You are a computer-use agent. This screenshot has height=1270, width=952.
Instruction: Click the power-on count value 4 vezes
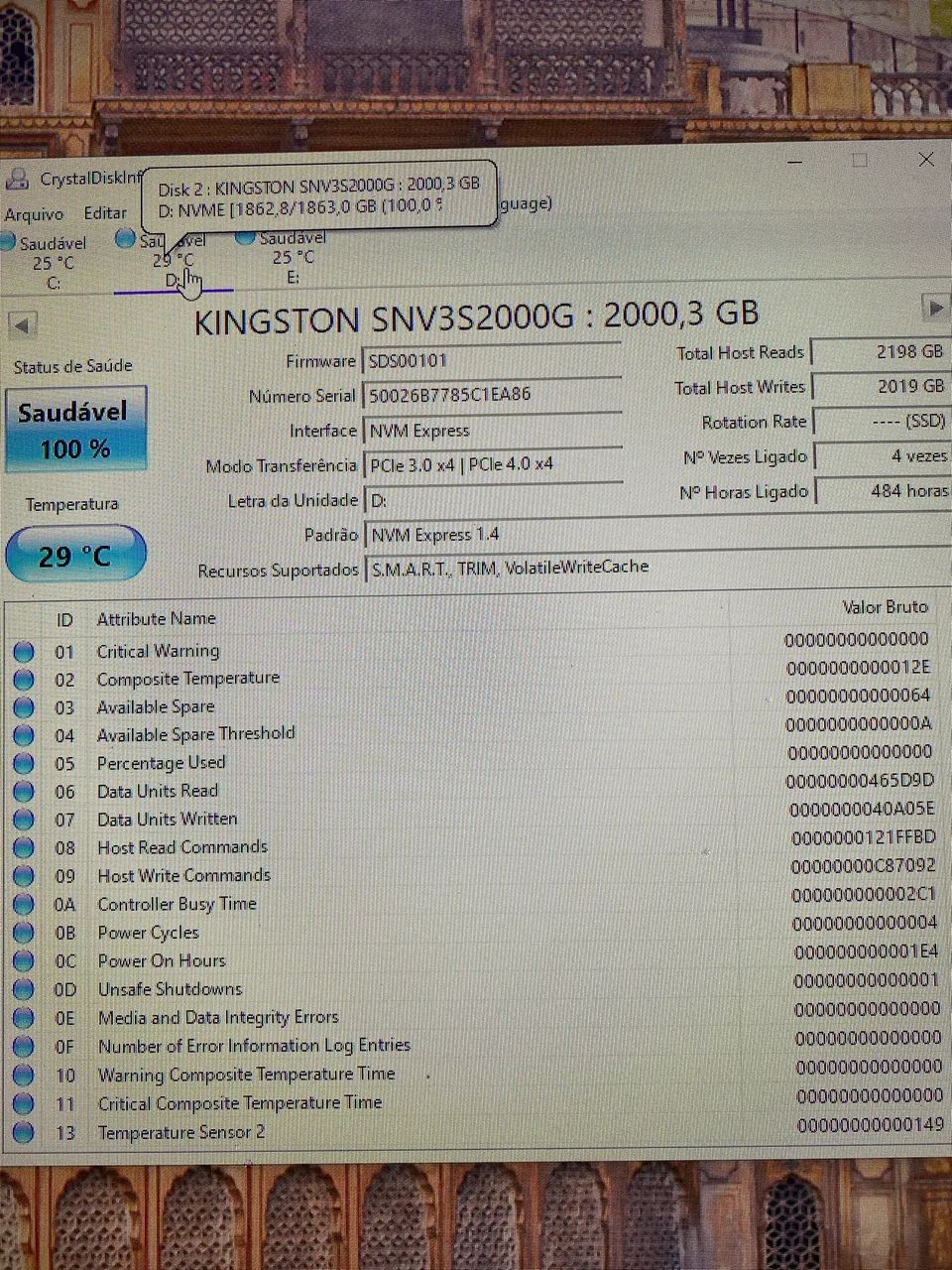pos(882,456)
